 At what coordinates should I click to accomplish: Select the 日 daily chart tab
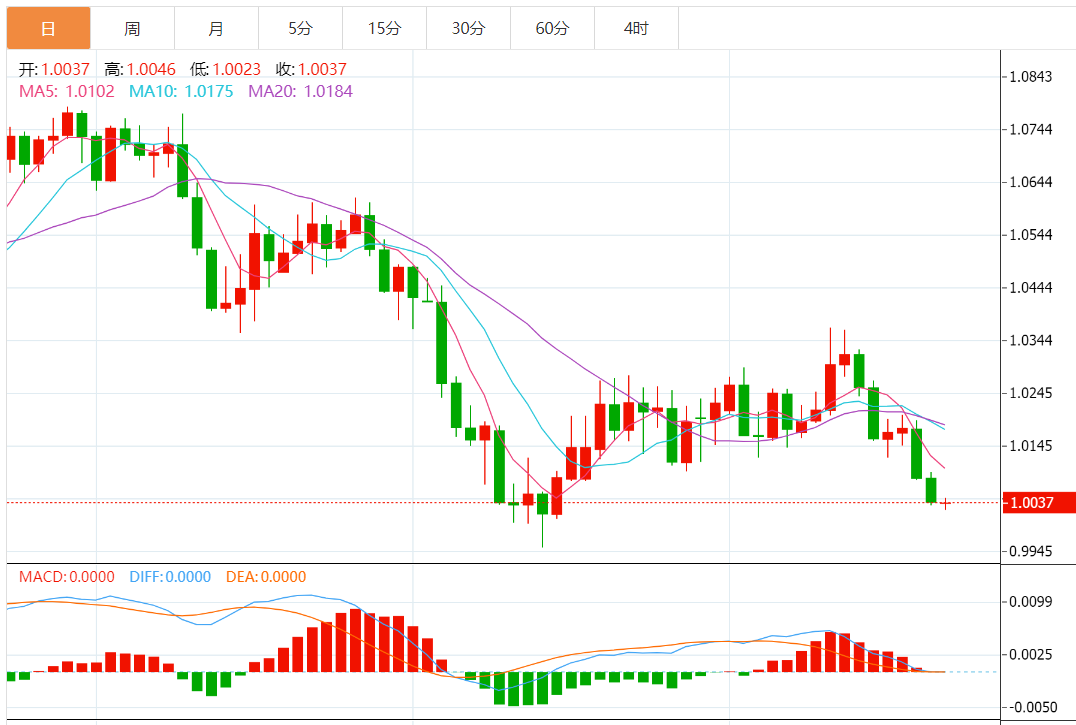tap(48, 28)
